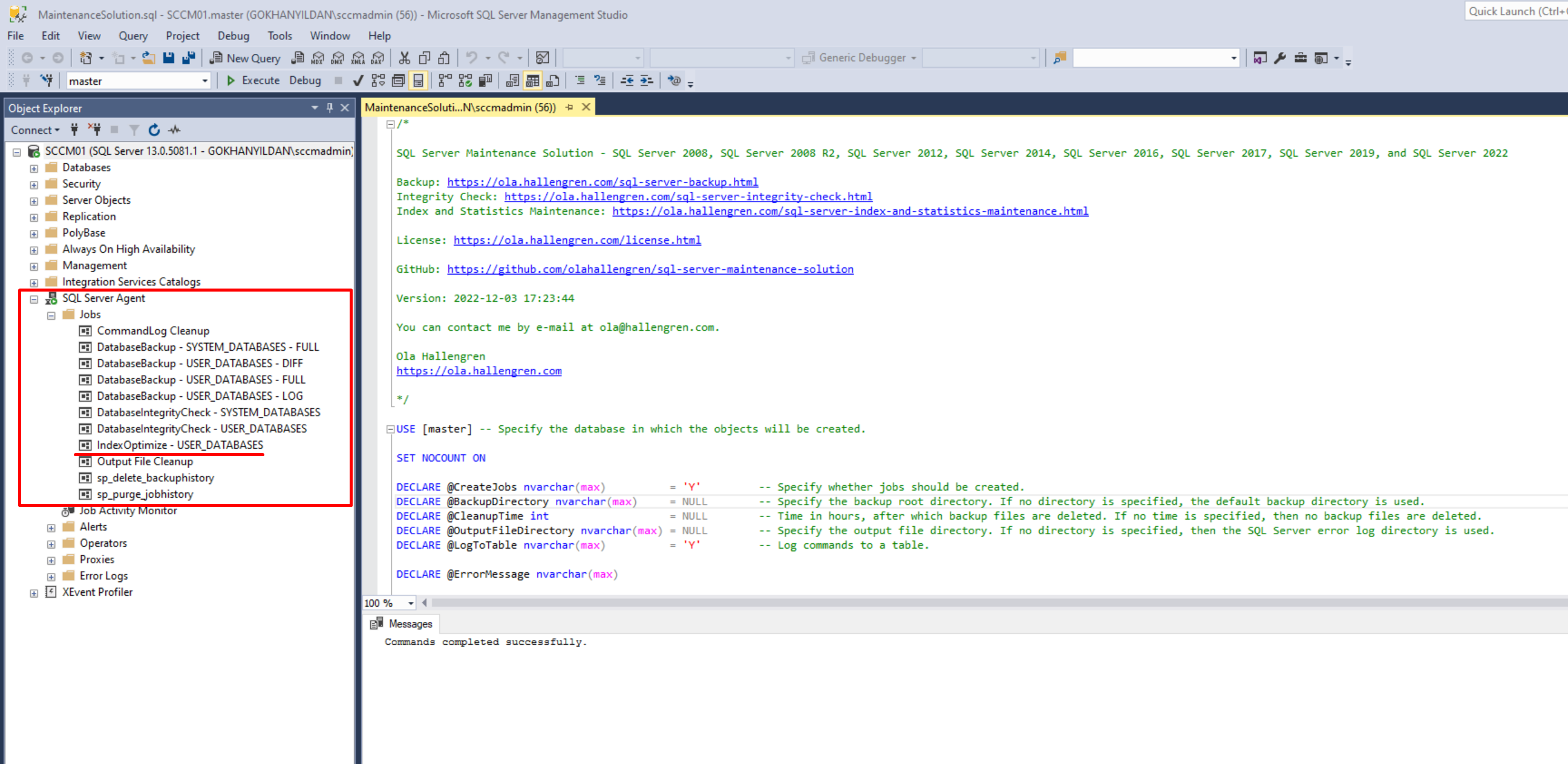Click the DMX query icon
This screenshot has width=1568, height=764.
coord(337,58)
